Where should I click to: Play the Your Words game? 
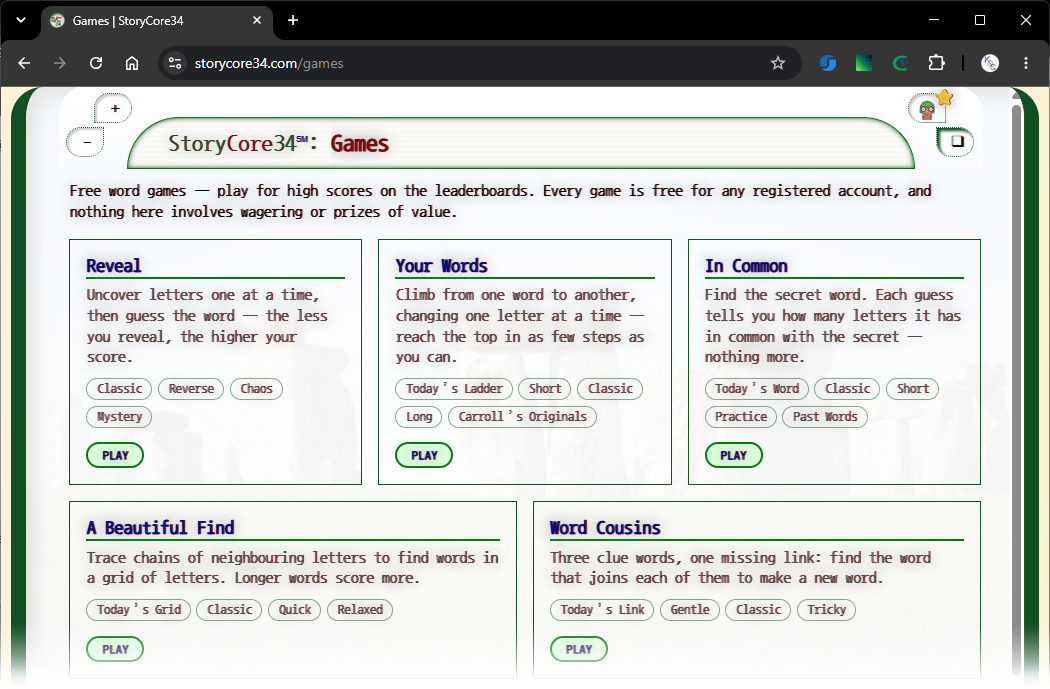coord(424,455)
